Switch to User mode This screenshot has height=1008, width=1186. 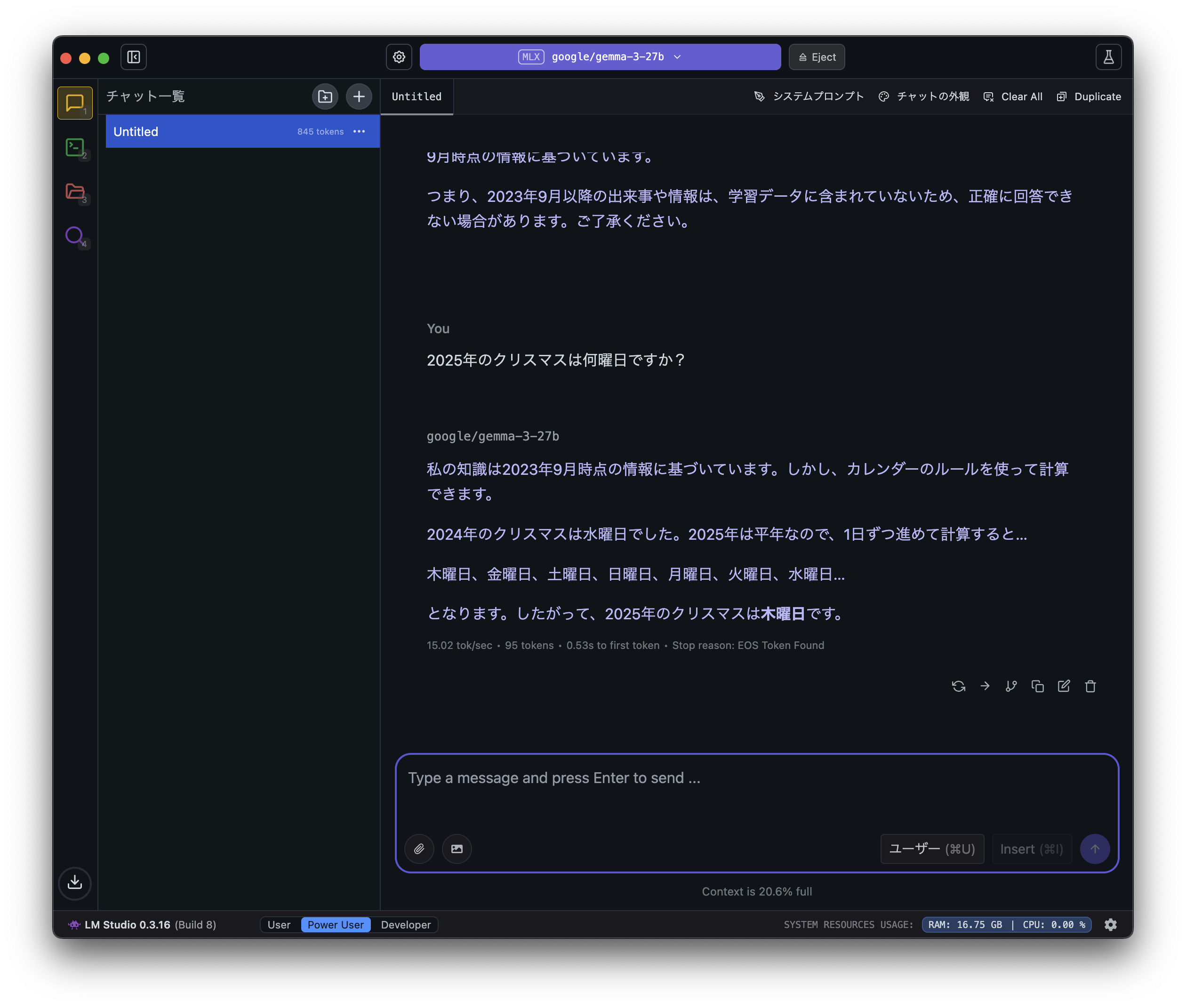click(x=280, y=925)
